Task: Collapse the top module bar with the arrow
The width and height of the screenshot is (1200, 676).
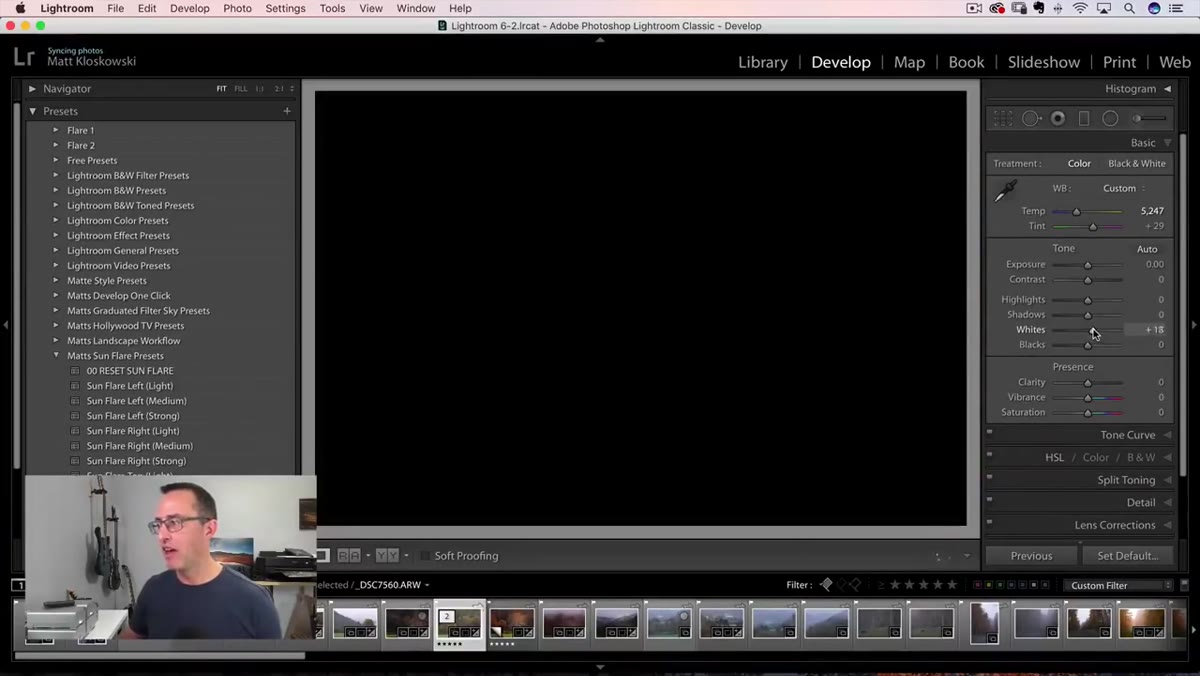Action: (600, 40)
